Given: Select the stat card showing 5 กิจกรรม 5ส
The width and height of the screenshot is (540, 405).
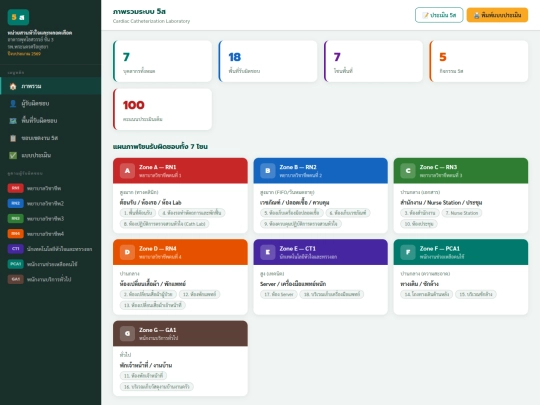Looking at the screenshot, I should pyautogui.click(x=478, y=61).
